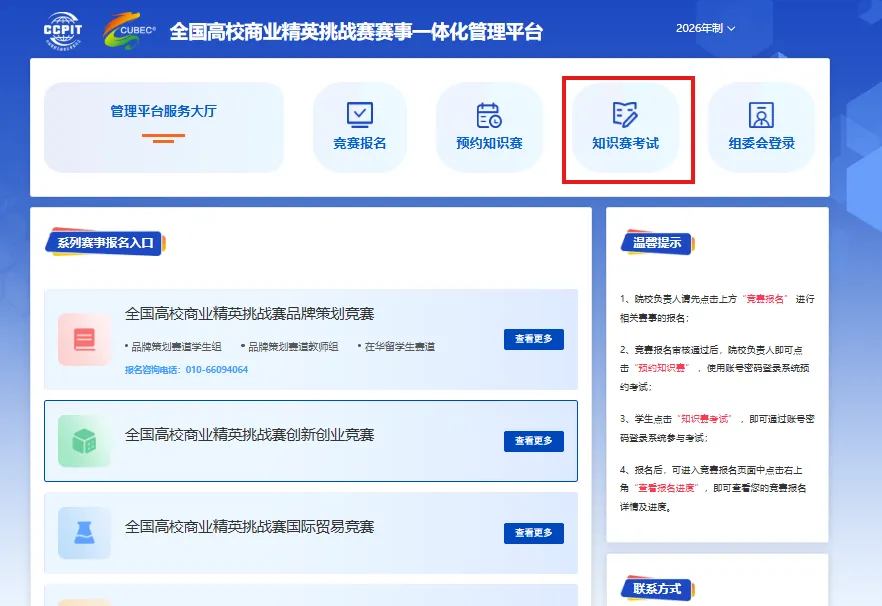Click the red book icon for 品牌策划竞赛

[84, 339]
